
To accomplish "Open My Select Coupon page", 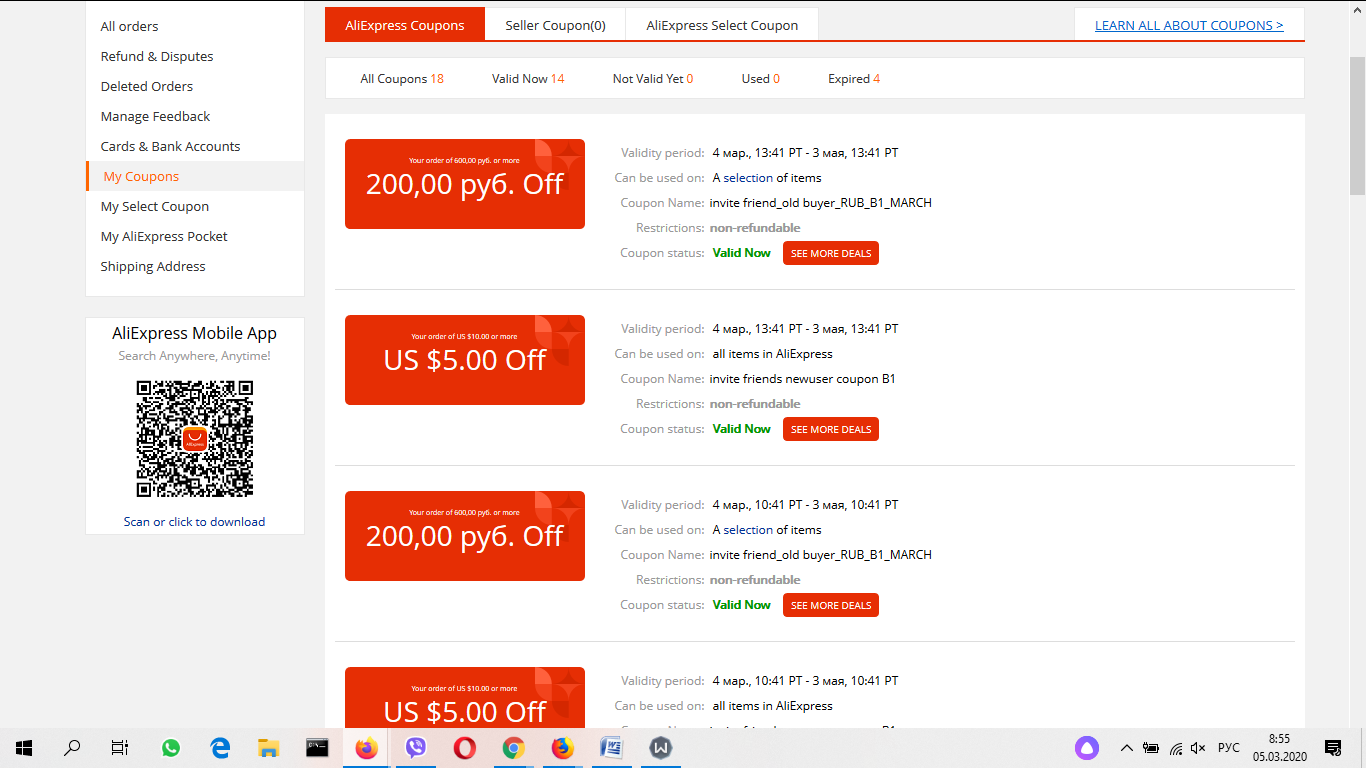I will click(155, 206).
